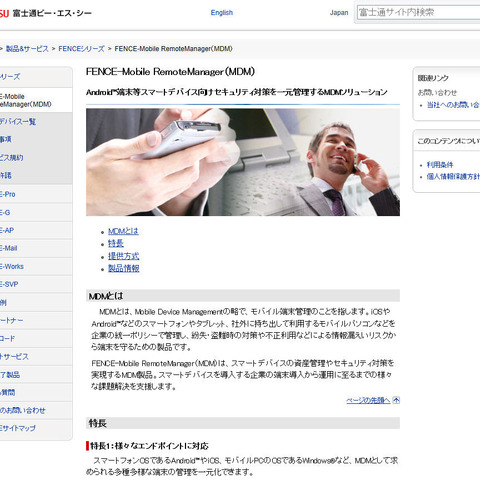The height and width of the screenshot is (480, 480).
Task: Open the サイトマップ sidebar item
Action: (36, 428)
